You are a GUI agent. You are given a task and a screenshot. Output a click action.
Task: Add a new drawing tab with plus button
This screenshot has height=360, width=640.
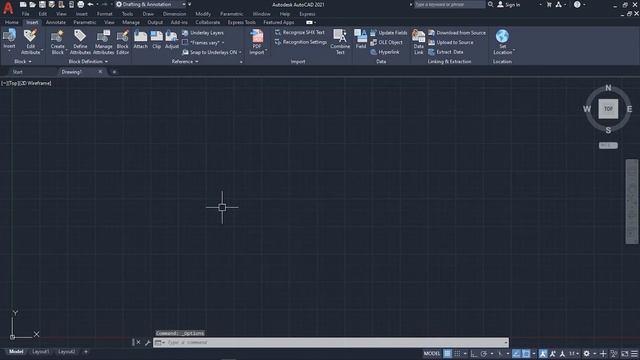pyautogui.click(x=114, y=72)
